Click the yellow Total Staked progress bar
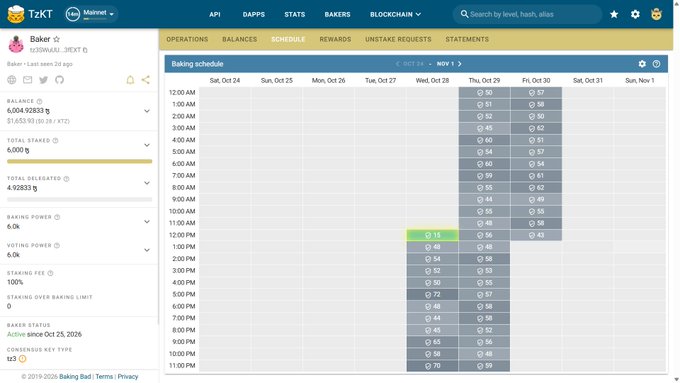This screenshot has height=383, width=680. [79, 161]
